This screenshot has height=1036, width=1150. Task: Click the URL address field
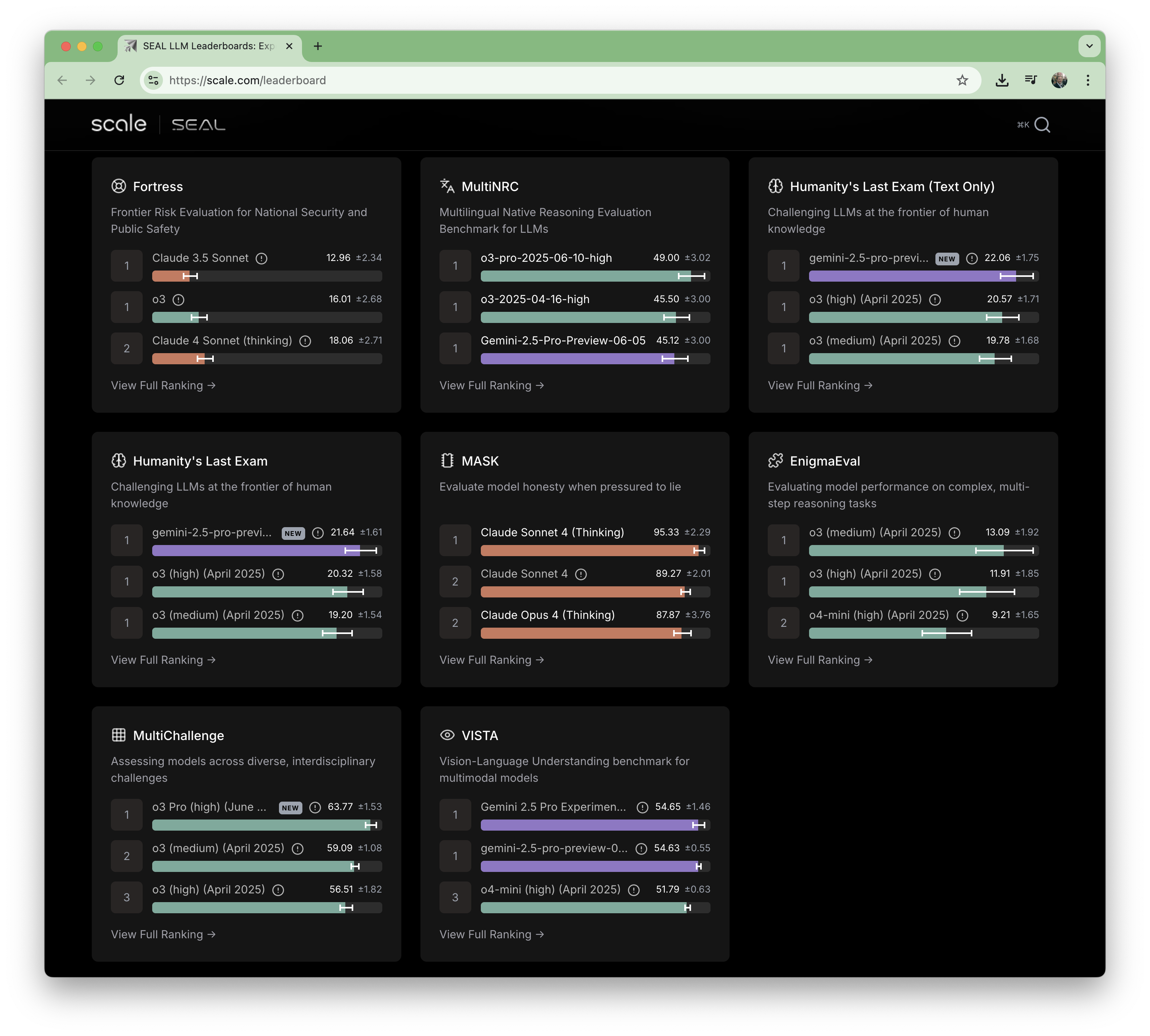512,80
